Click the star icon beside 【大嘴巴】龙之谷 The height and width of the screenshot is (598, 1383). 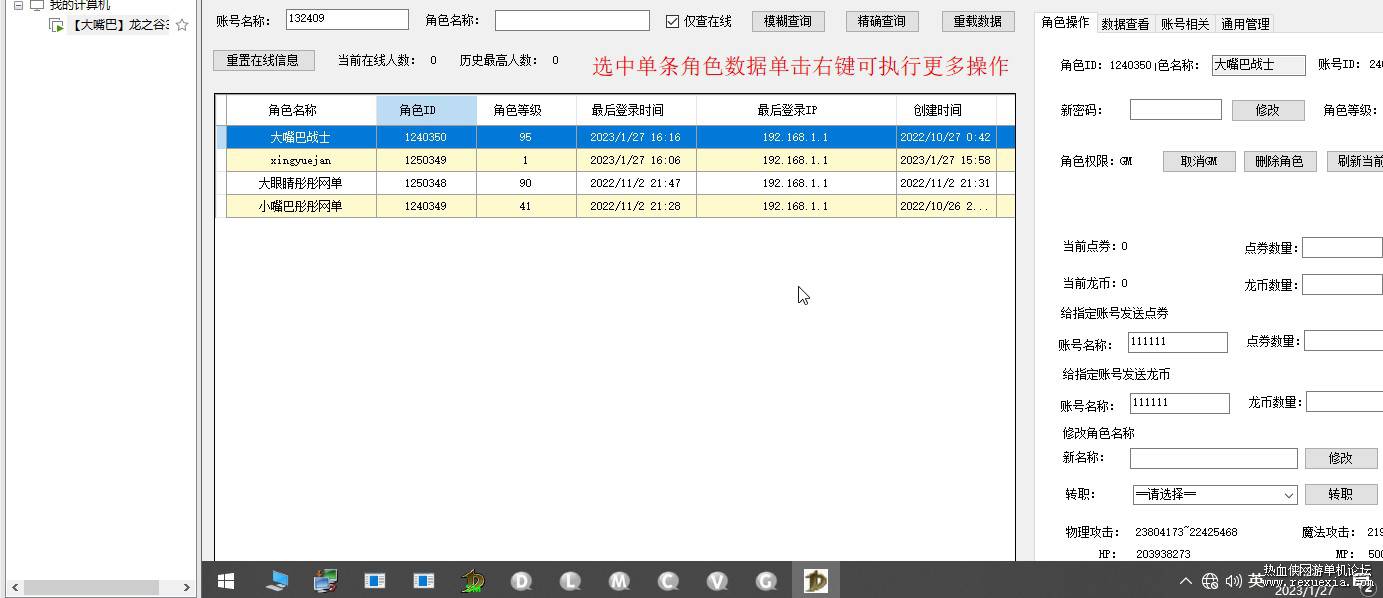point(182,25)
